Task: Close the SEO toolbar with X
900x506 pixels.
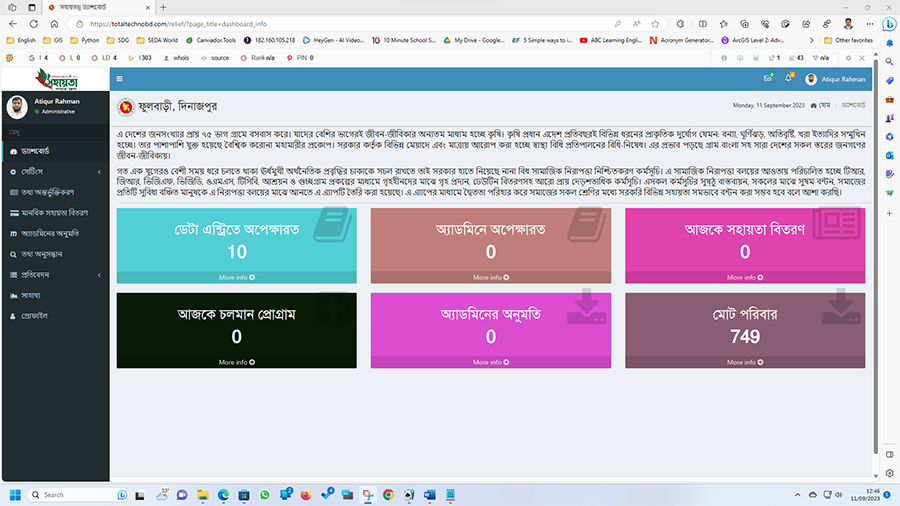Action: coord(862,58)
